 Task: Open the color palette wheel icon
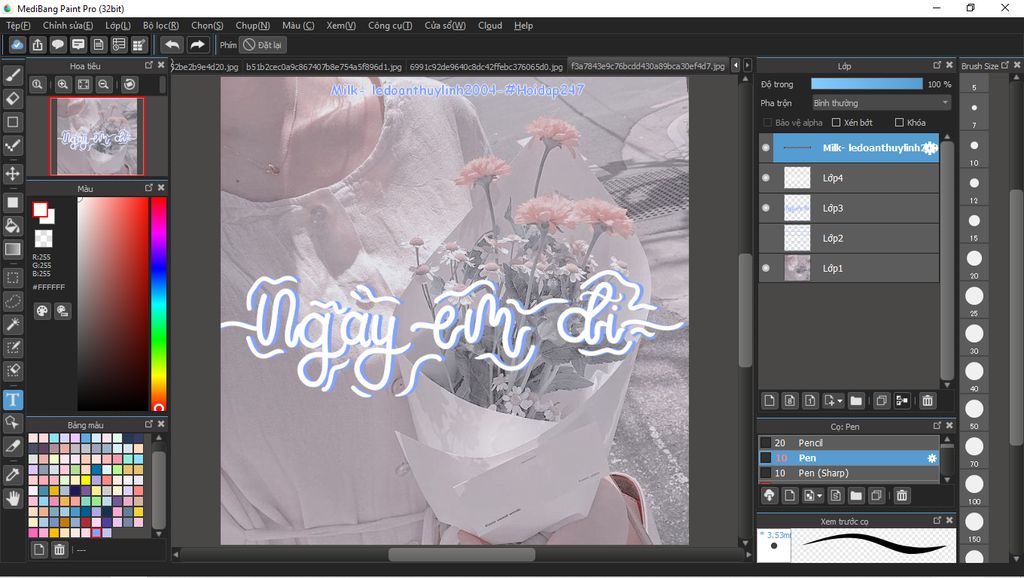coord(42,311)
